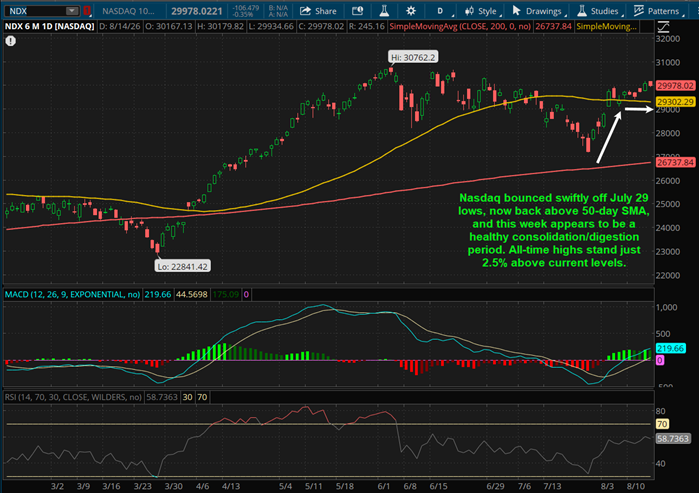Select the red SimpleMovingAvg (CLOSE, 200, 0, no) label
The height and width of the screenshot is (494, 699).
point(460,27)
